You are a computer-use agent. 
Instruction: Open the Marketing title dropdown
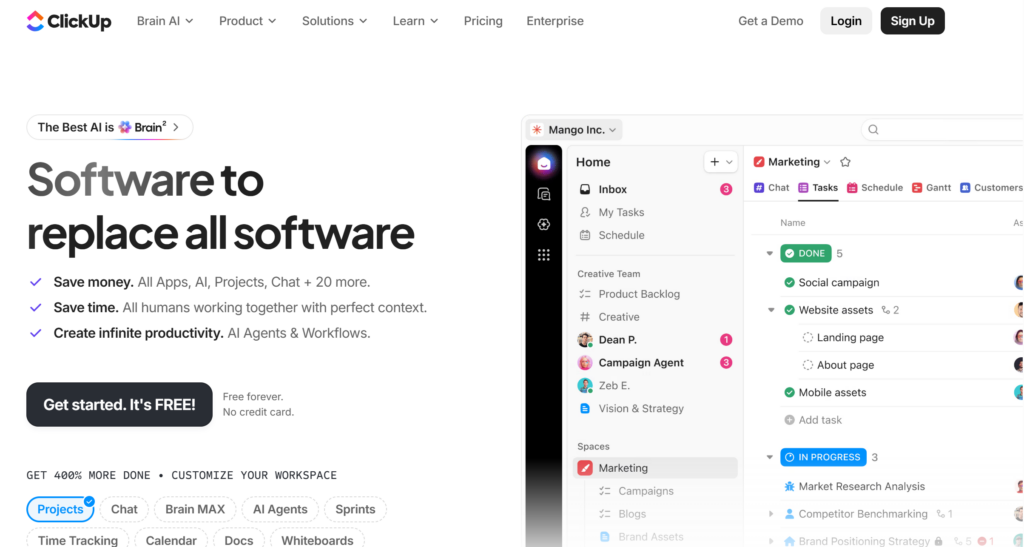click(x=827, y=162)
